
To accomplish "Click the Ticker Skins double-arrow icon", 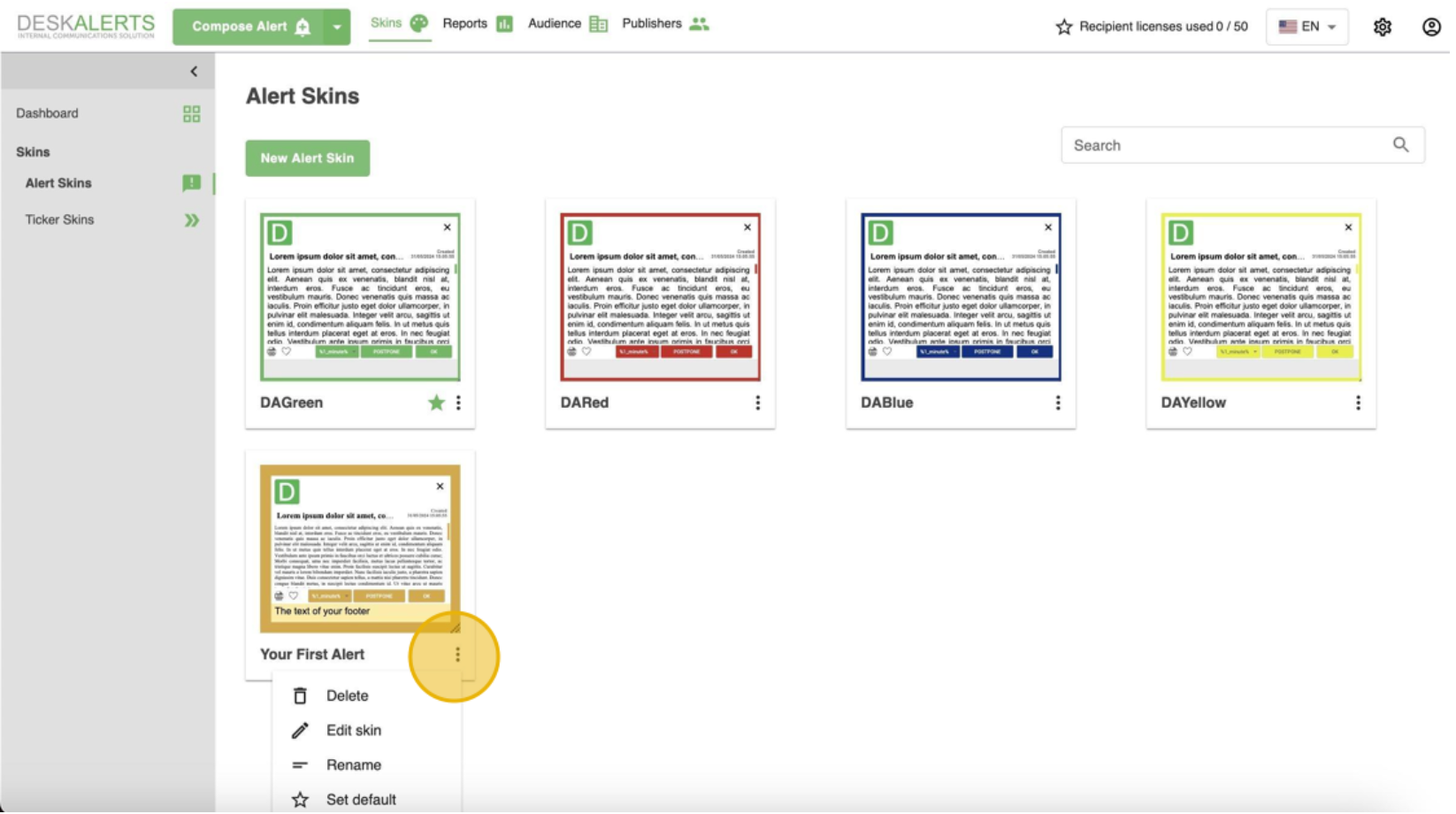I will [191, 220].
